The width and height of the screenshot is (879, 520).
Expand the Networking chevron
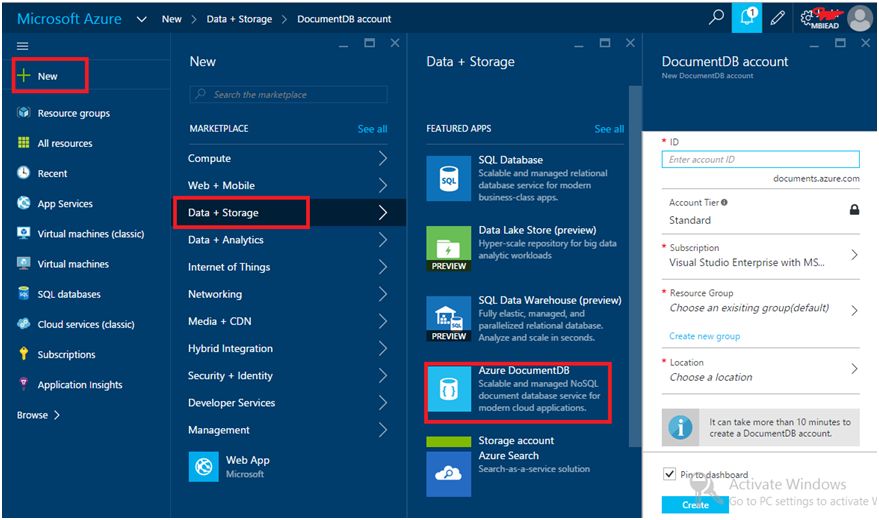tap(383, 294)
